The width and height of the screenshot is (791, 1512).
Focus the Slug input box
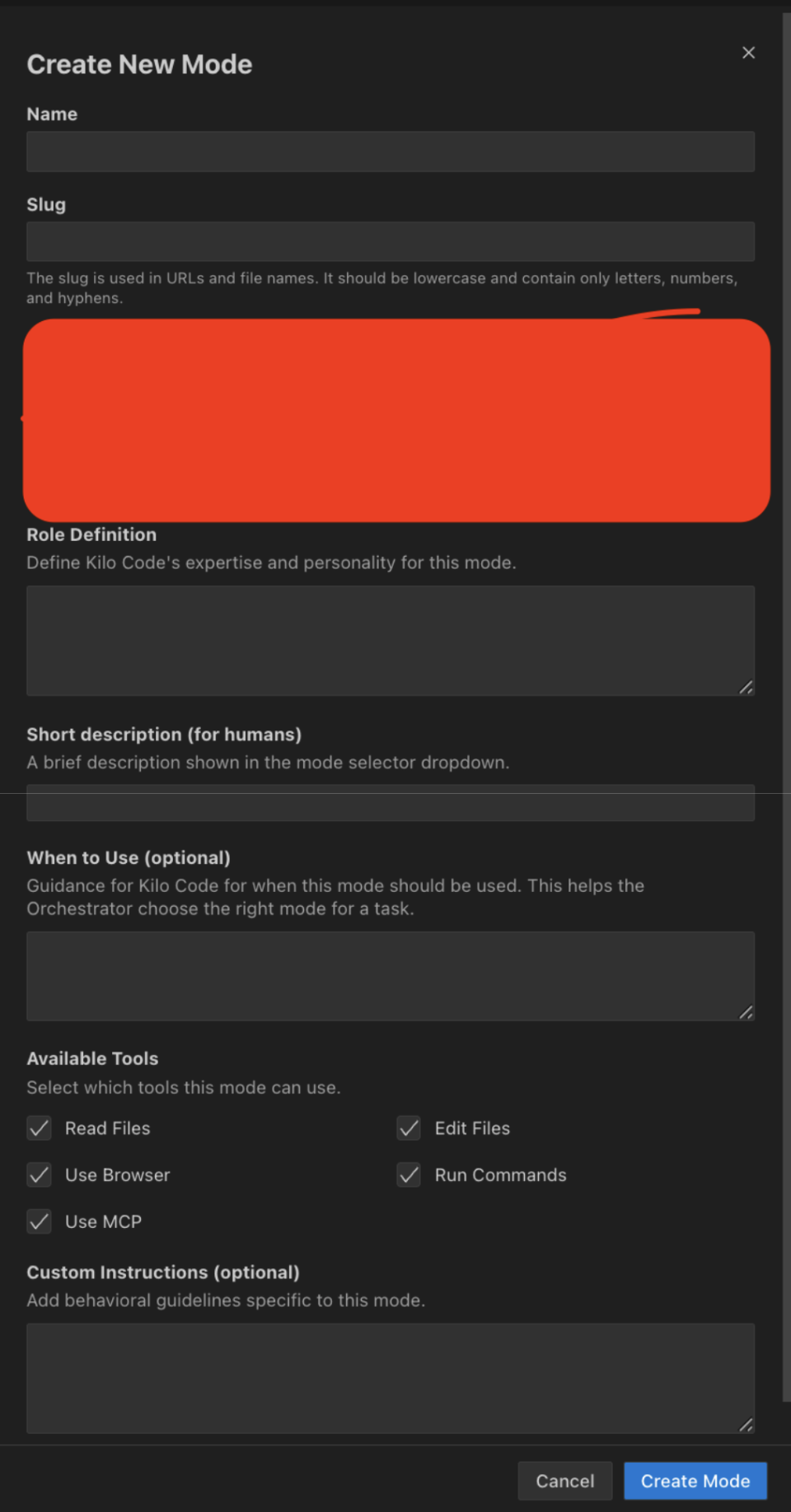point(391,241)
